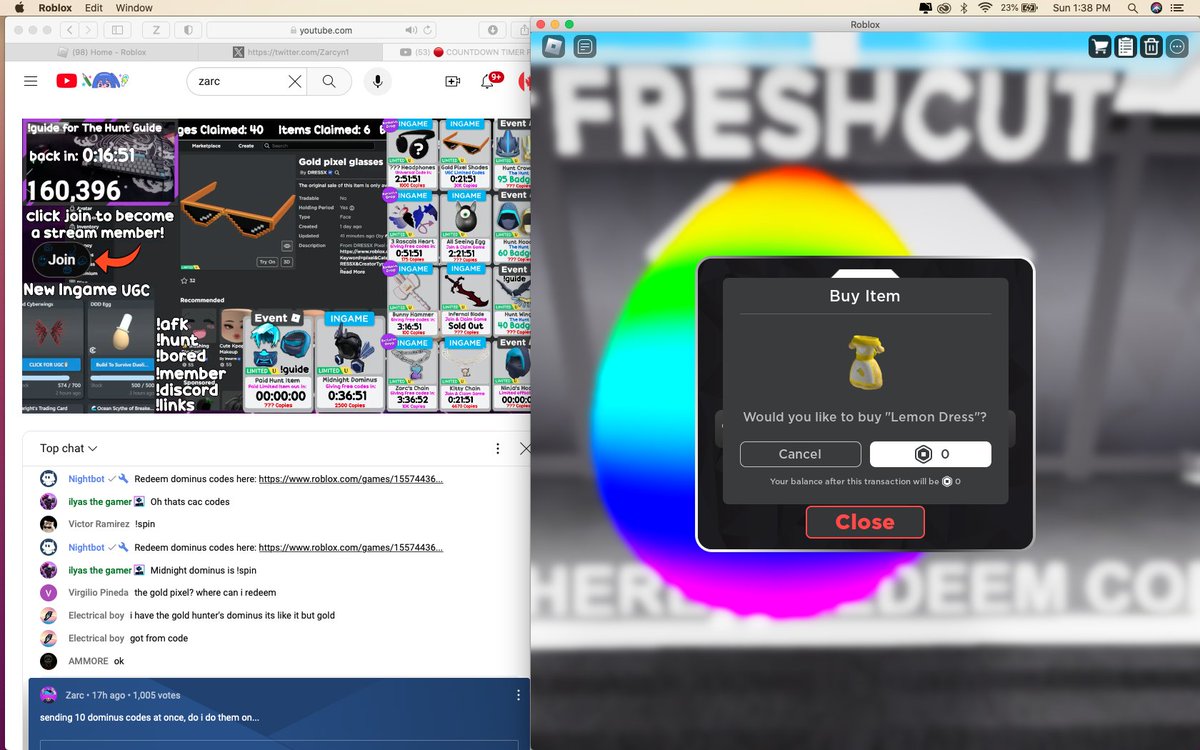Viewport: 1200px width, 750px height.
Task: Open the YouTube create video icon
Action: point(452,81)
